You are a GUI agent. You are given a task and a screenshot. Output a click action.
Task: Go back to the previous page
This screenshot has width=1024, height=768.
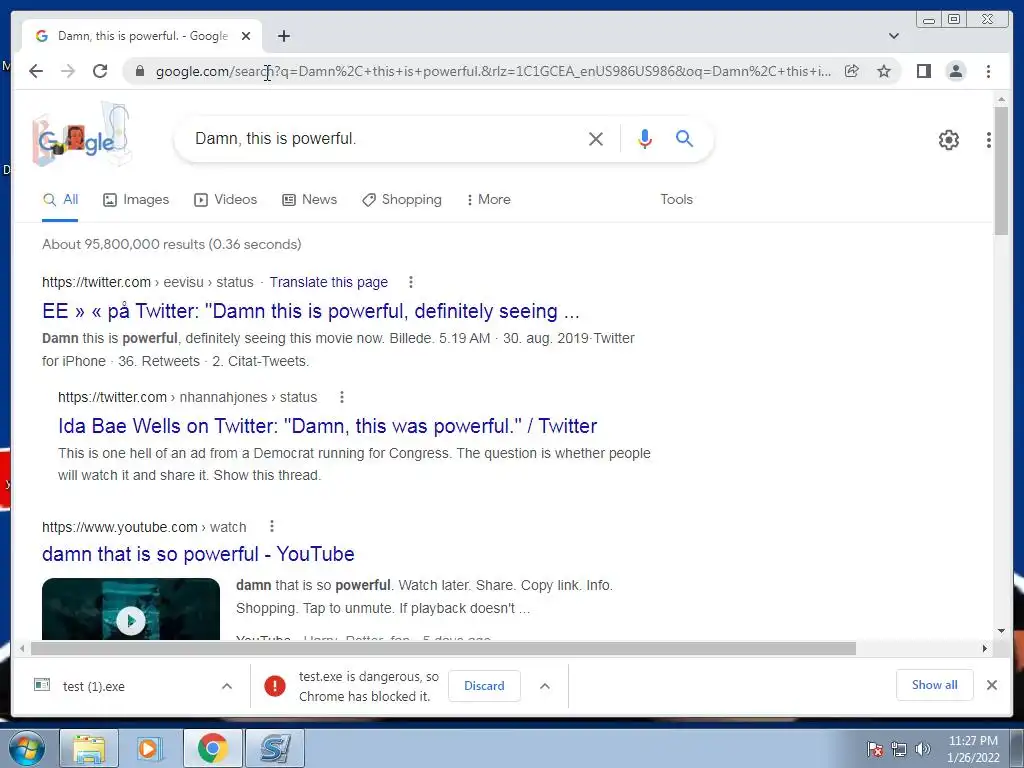tap(36, 71)
